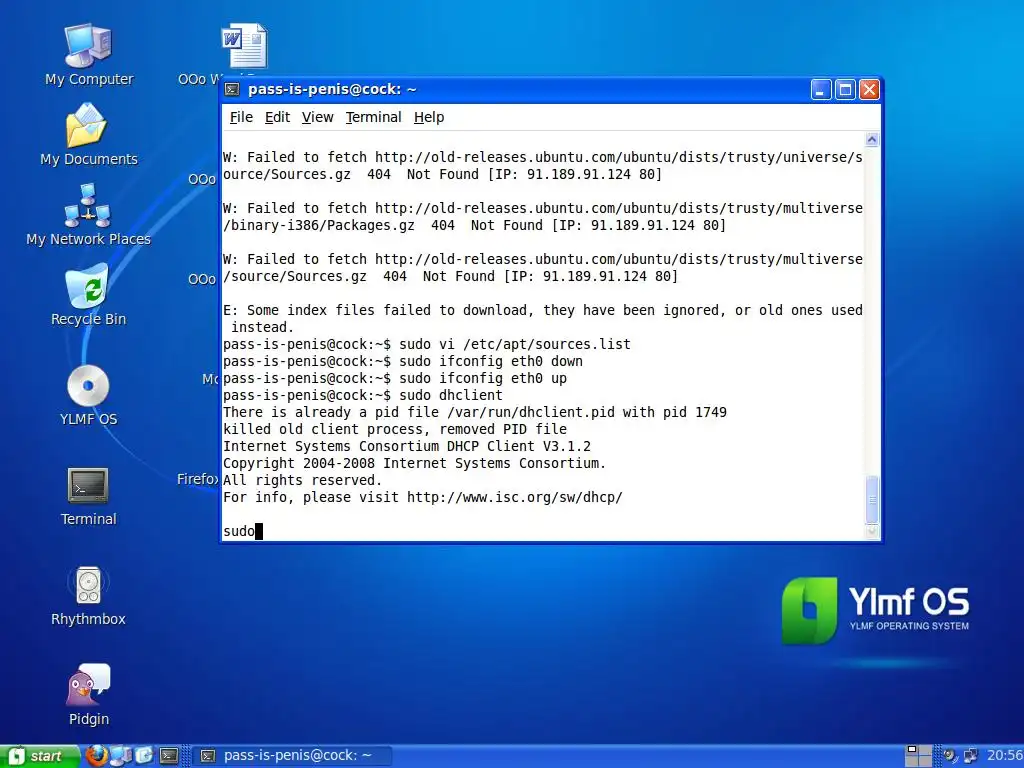Screen dimensions: 1024x768
Task: Maximize the terminal window
Action: (845, 89)
